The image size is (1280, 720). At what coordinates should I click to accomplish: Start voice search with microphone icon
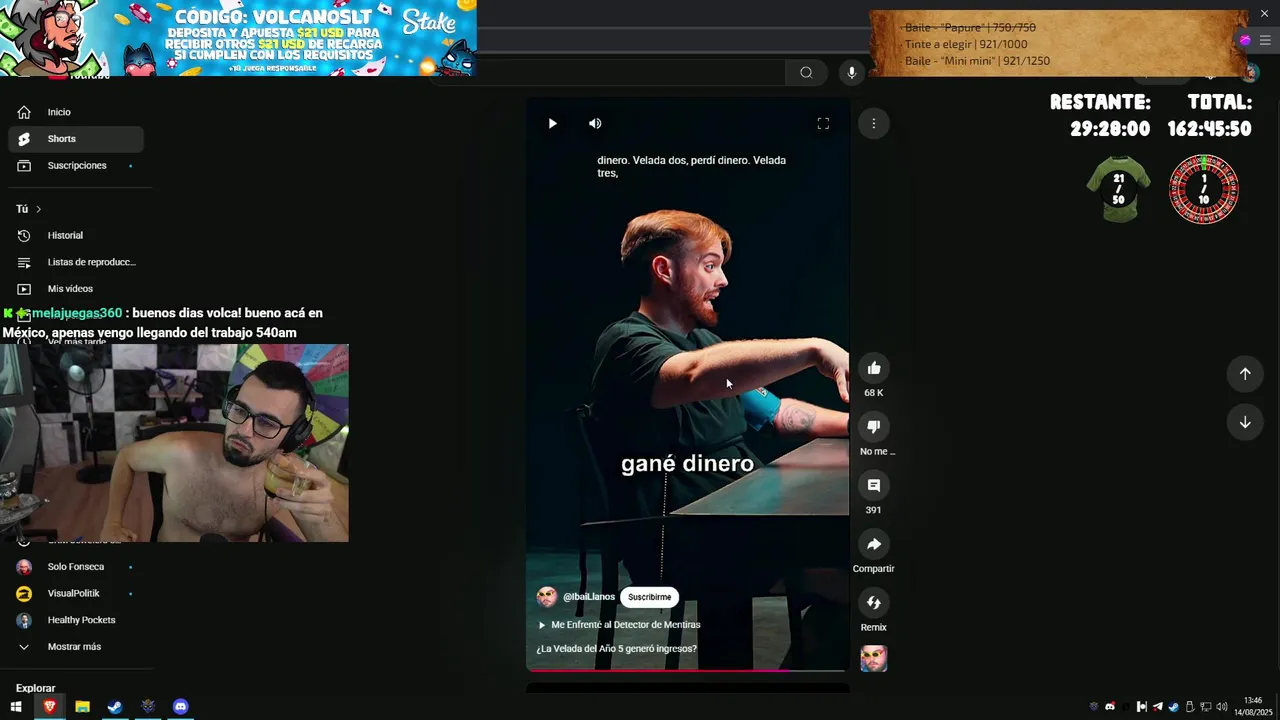[x=852, y=72]
